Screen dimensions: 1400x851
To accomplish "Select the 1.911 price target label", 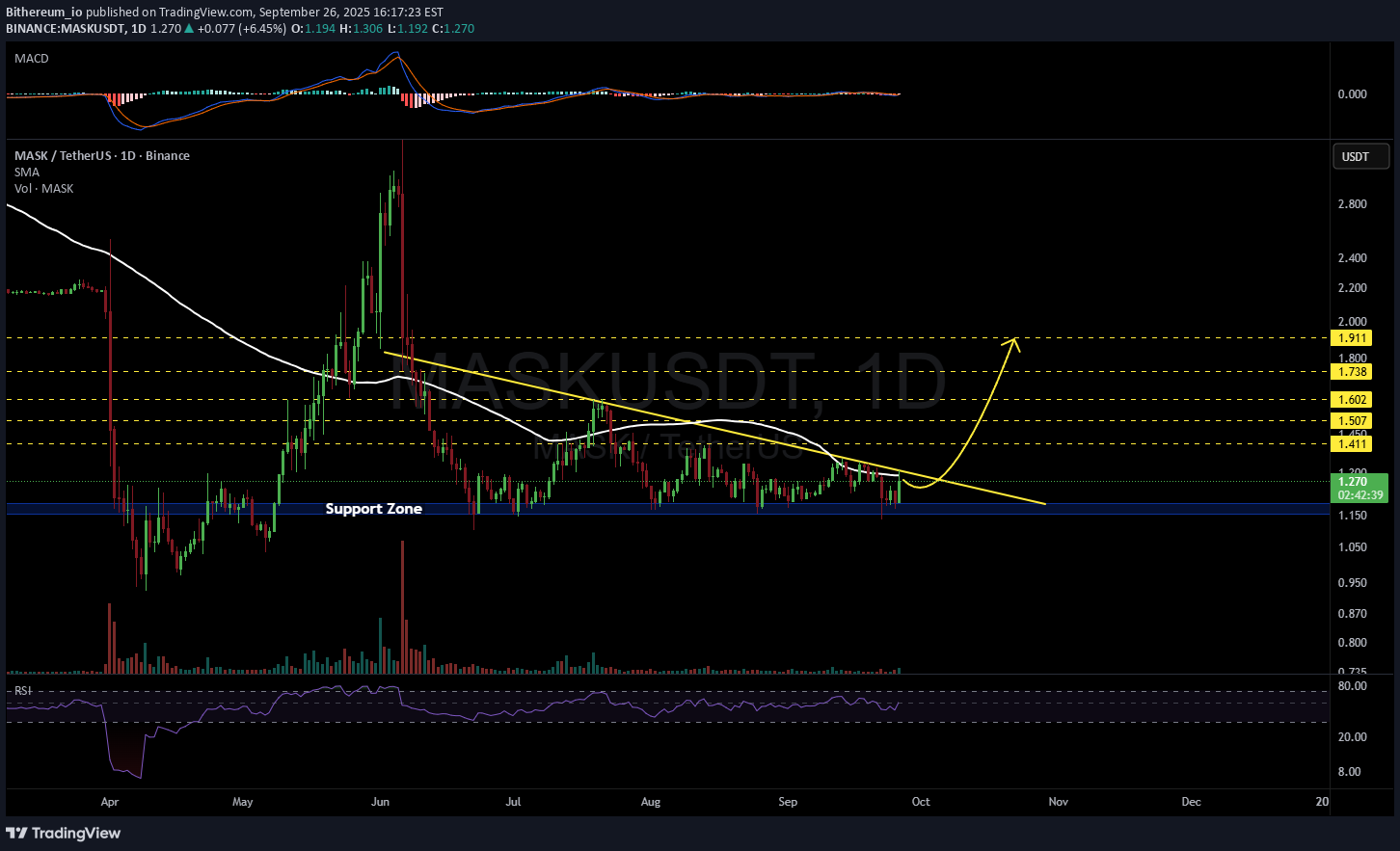I will point(1352,338).
